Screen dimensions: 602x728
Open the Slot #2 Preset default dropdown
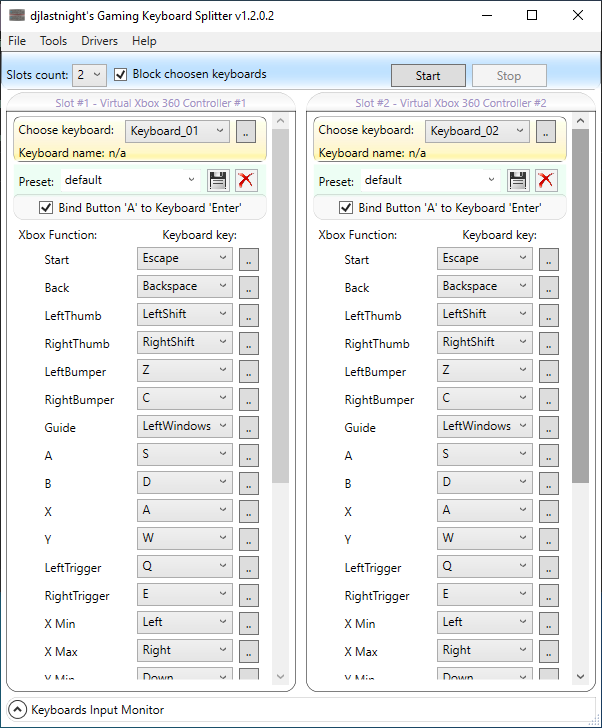(430, 180)
